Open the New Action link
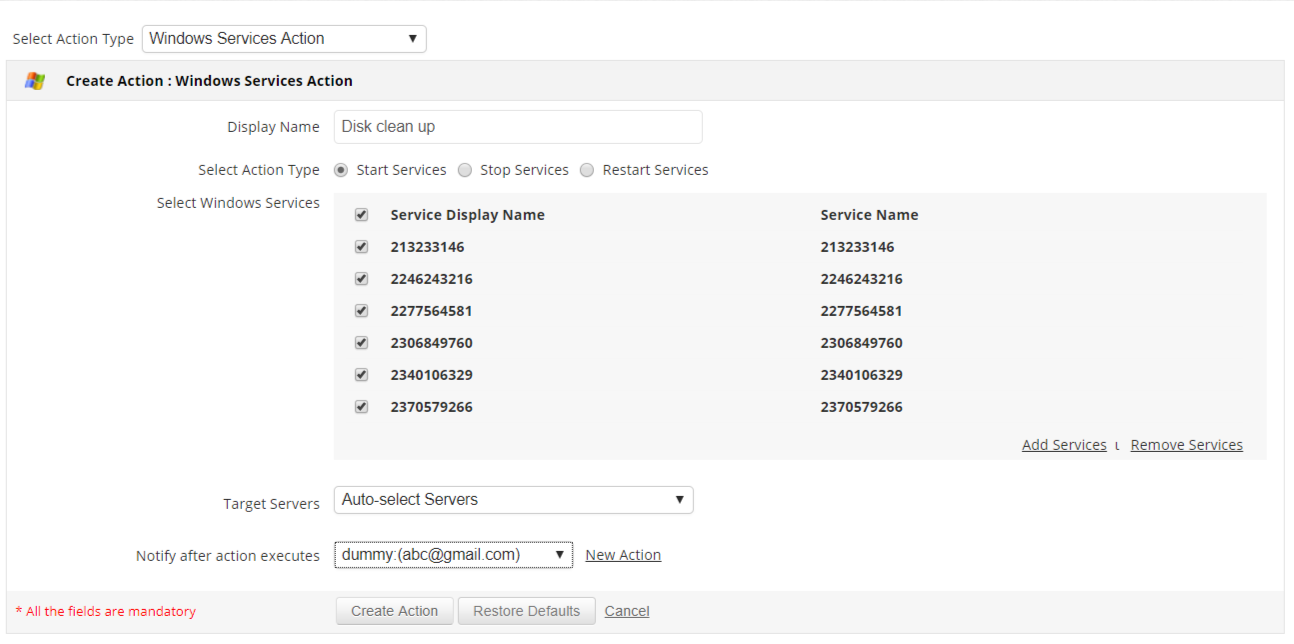Image resolution: width=1294 pixels, height=644 pixels. click(x=623, y=555)
